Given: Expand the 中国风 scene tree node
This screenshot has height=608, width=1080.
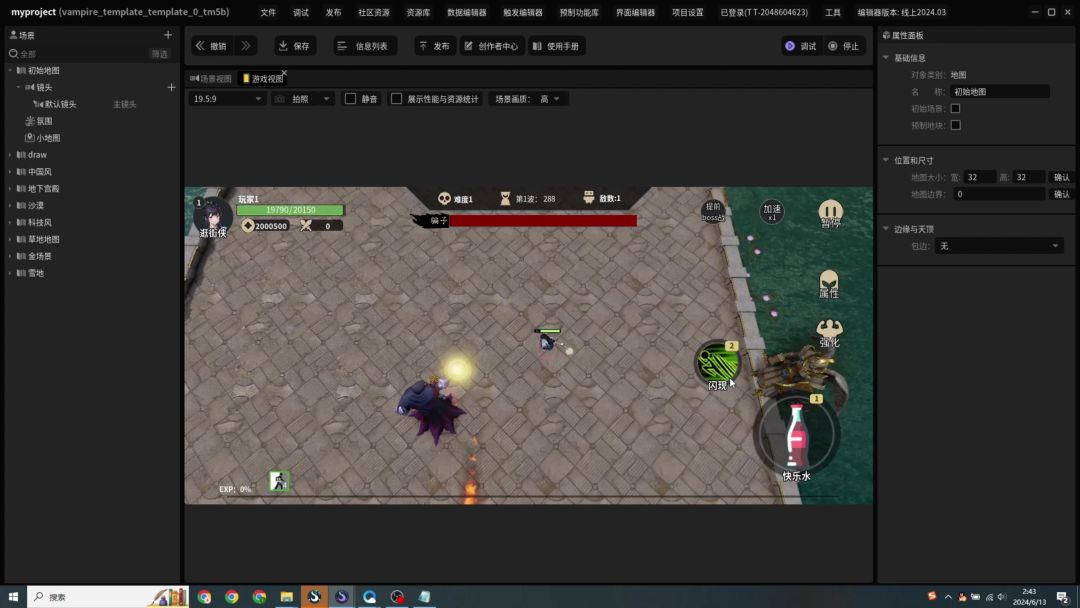Looking at the screenshot, I should coord(10,172).
